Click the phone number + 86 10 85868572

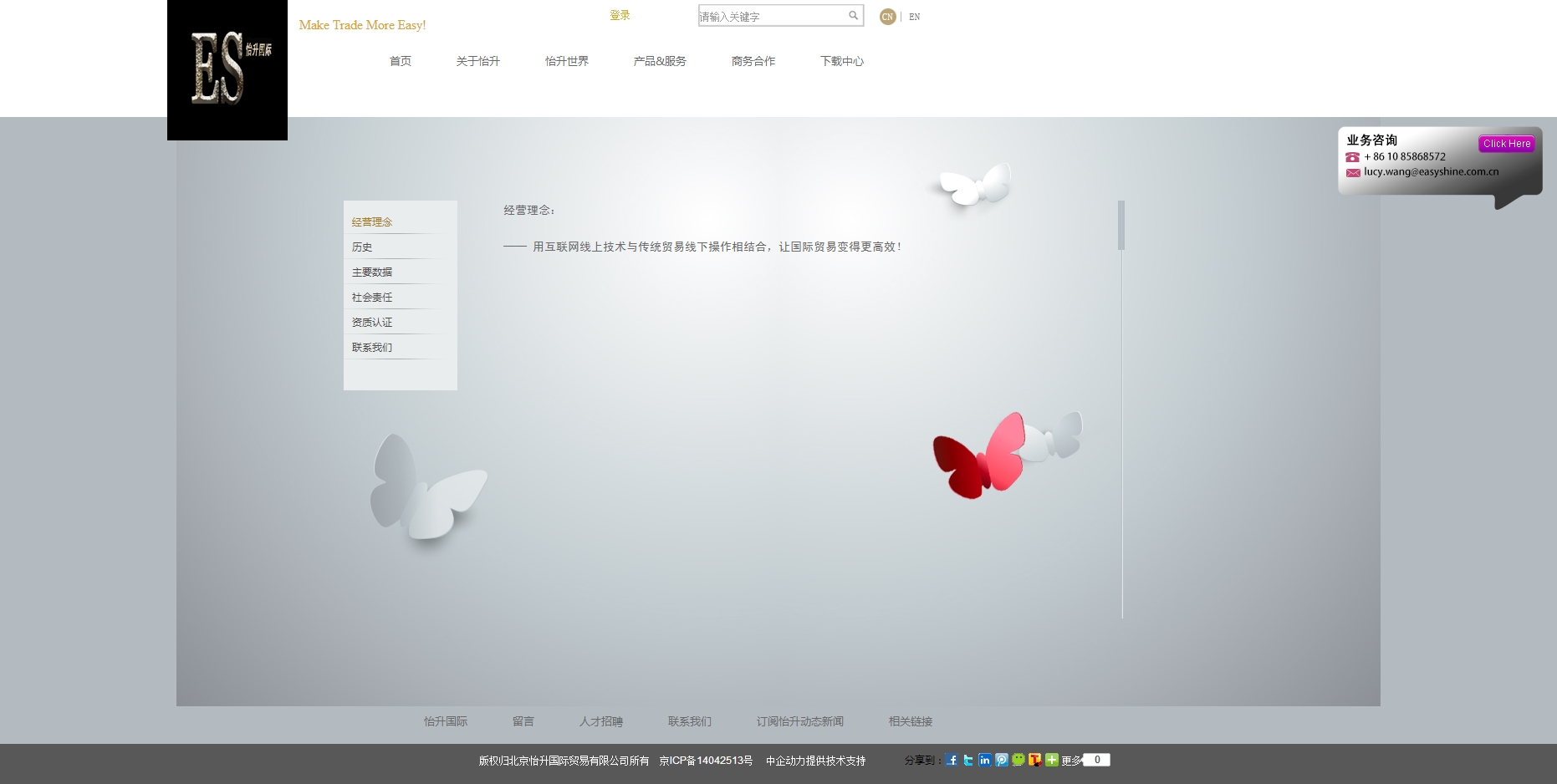(x=1405, y=156)
